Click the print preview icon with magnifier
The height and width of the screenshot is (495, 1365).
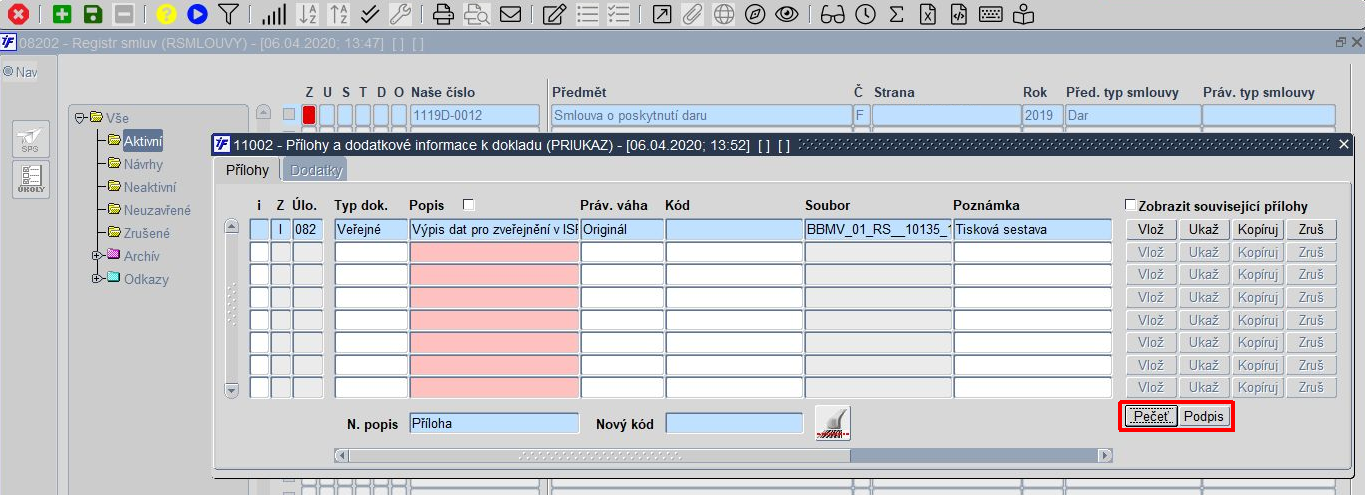pyautogui.click(x=476, y=14)
